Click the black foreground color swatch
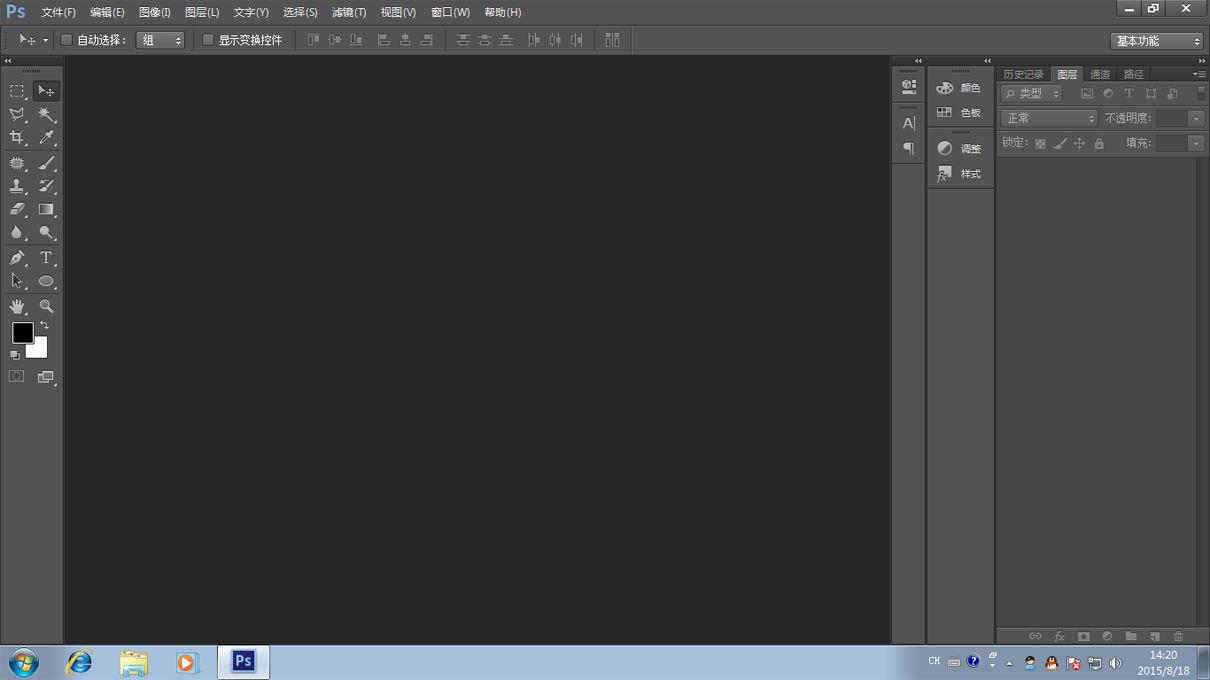The image size is (1210, 680). tap(22, 332)
